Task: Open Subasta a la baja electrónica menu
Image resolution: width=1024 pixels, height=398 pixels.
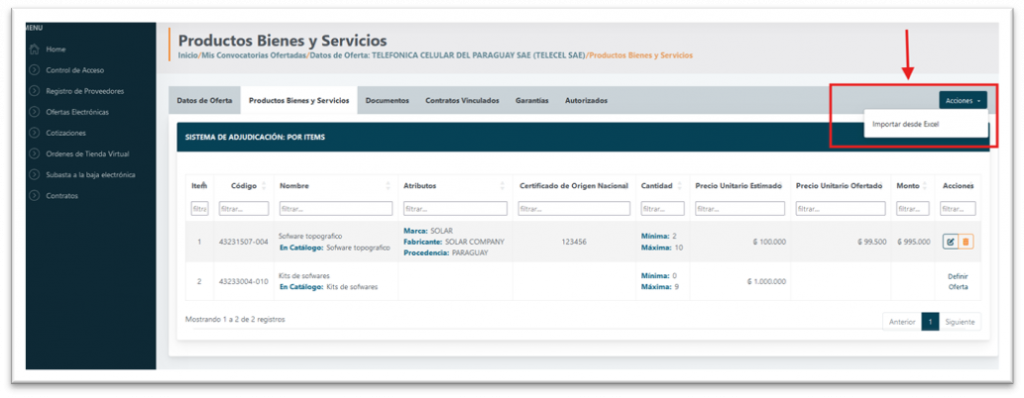Action: [91, 174]
